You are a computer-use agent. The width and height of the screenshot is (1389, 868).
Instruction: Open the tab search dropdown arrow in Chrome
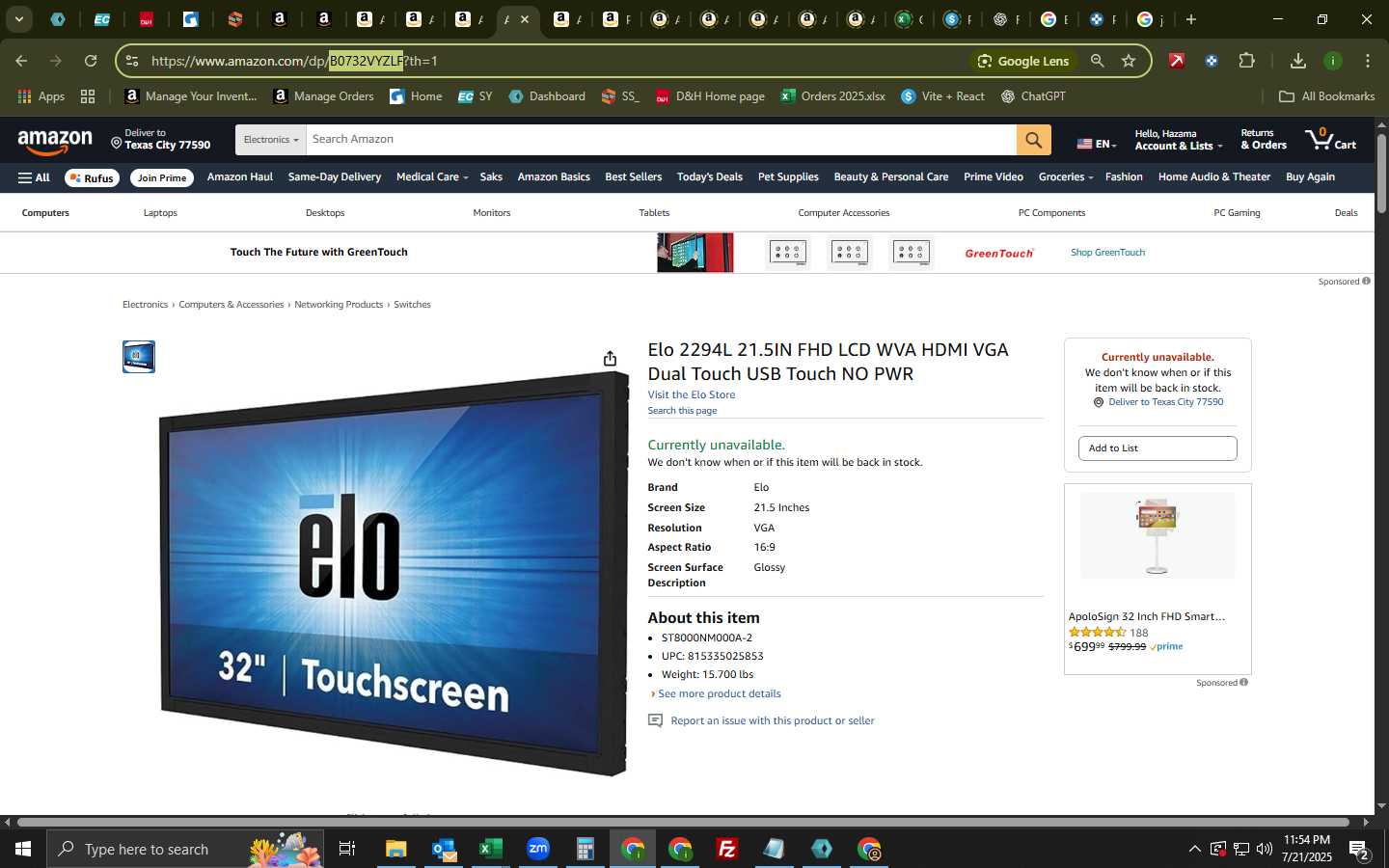pyautogui.click(x=18, y=19)
